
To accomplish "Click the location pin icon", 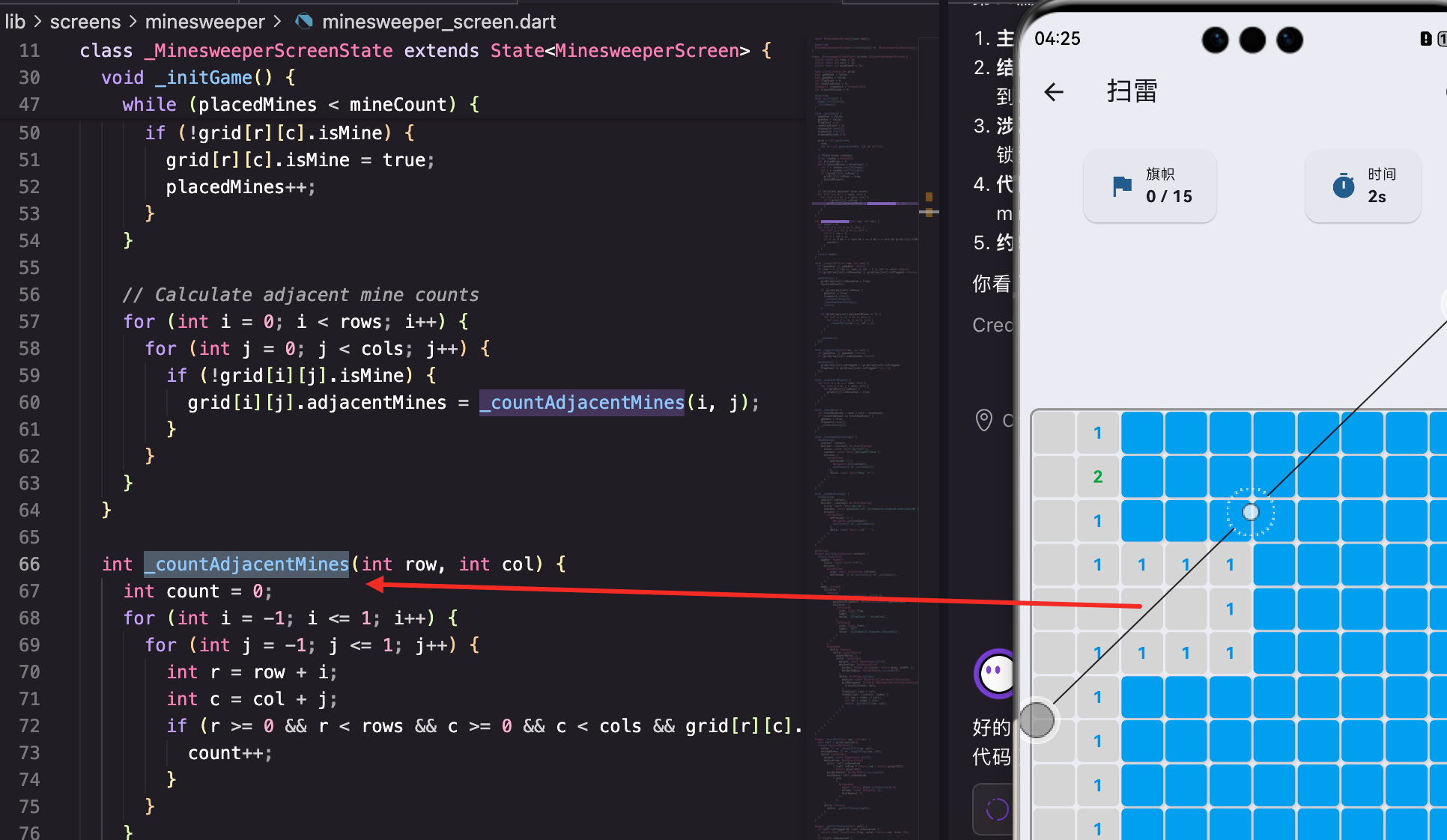I will click(x=984, y=420).
